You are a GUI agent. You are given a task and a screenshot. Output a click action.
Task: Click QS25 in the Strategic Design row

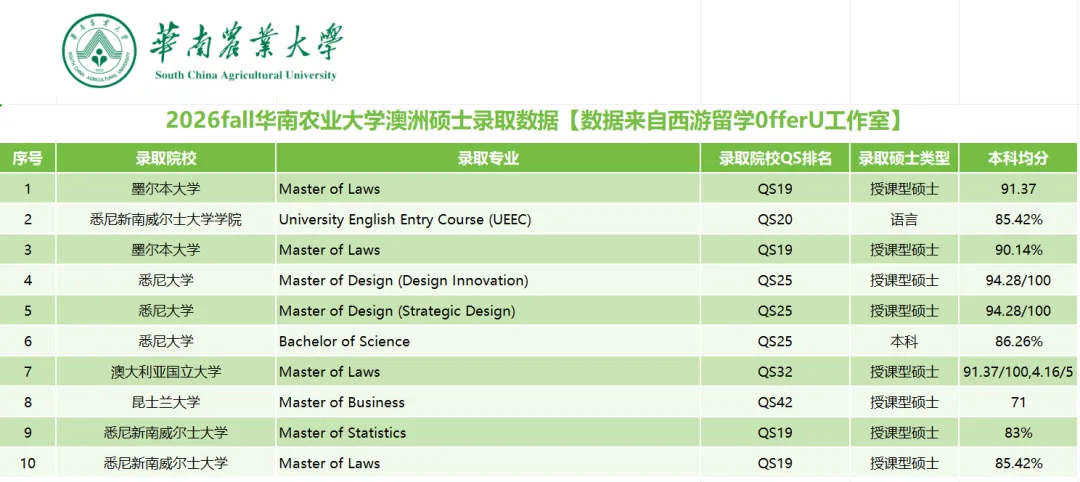(x=776, y=311)
